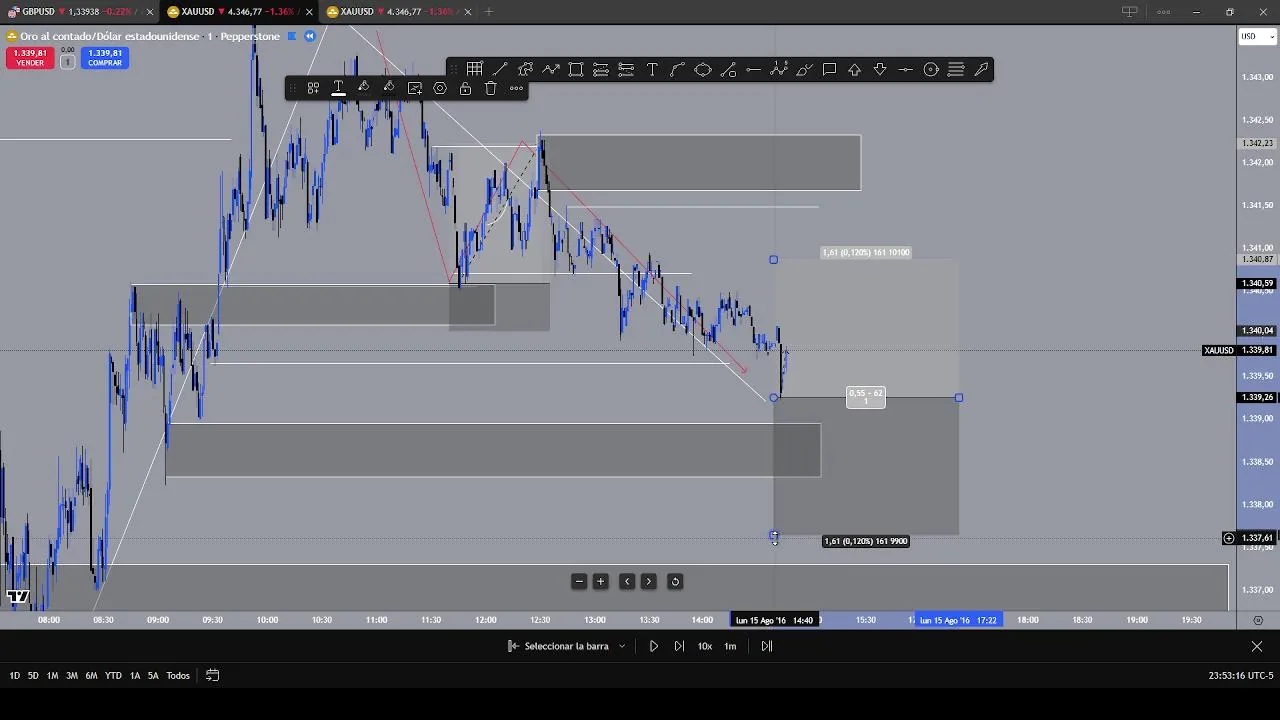Click the blue flag icon beside Pepperstone
The image size is (1280, 720).
(292, 36)
